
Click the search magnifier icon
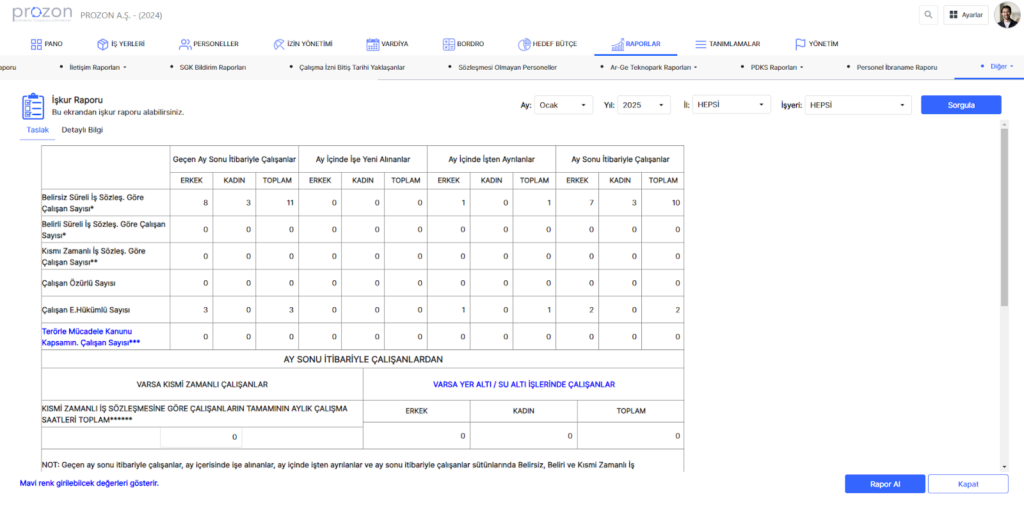tap(929, 15)
